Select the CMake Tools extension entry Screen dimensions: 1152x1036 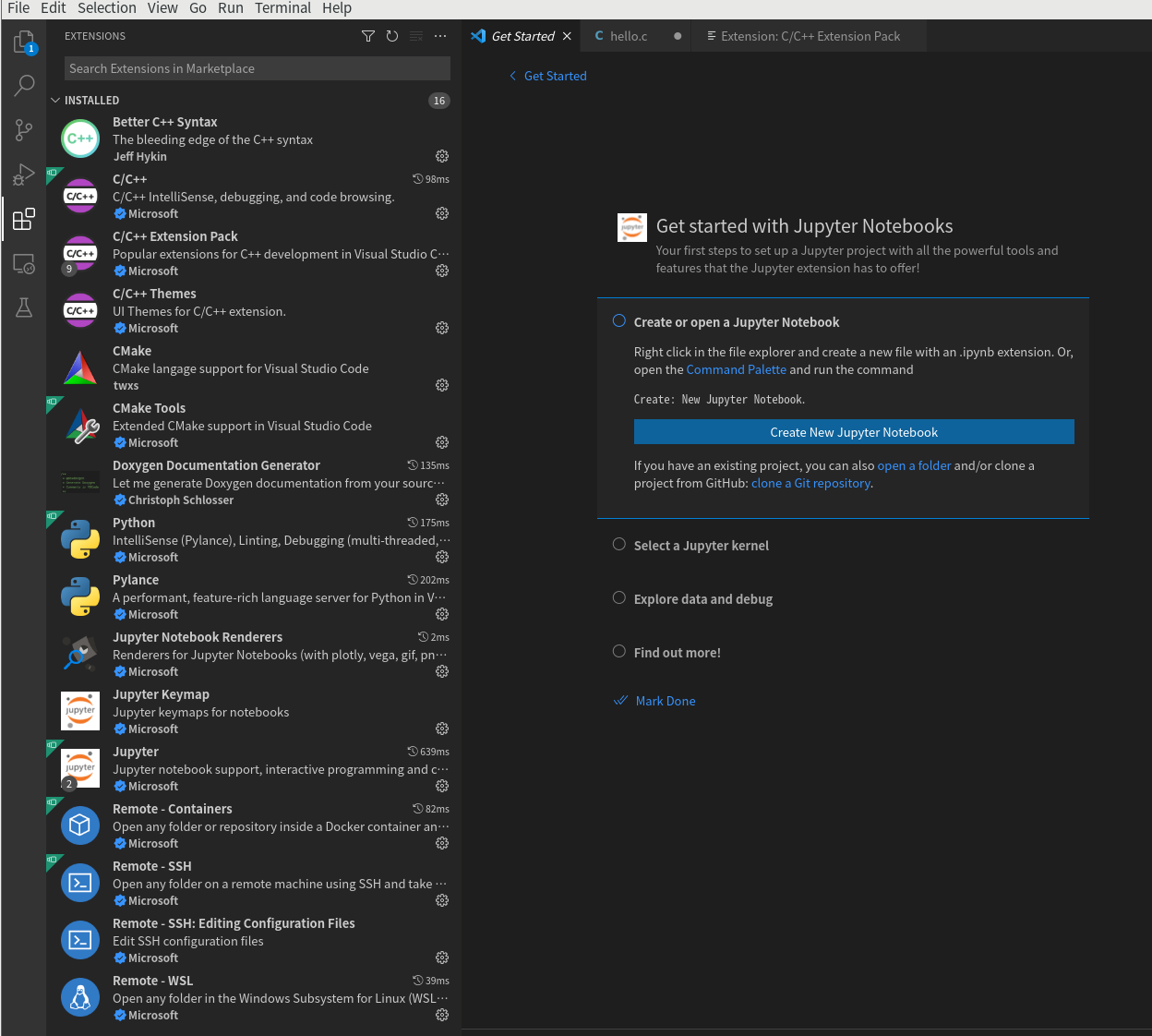pyautogui.click(x=254, y=425)
